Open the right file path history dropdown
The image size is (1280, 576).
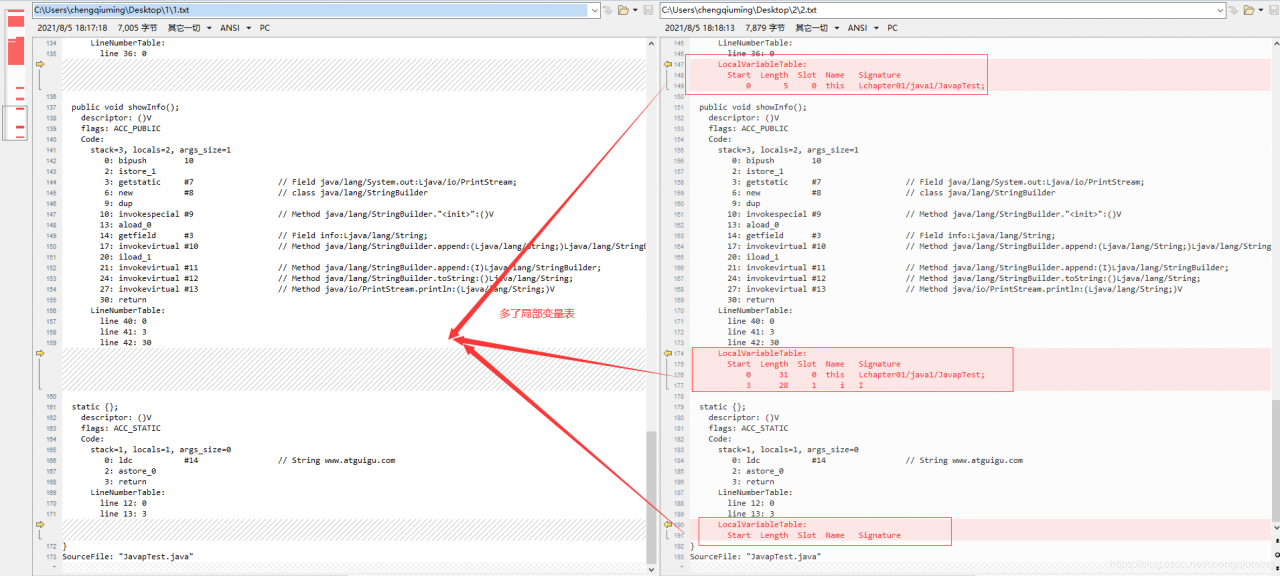click(x=1220, y=10)
